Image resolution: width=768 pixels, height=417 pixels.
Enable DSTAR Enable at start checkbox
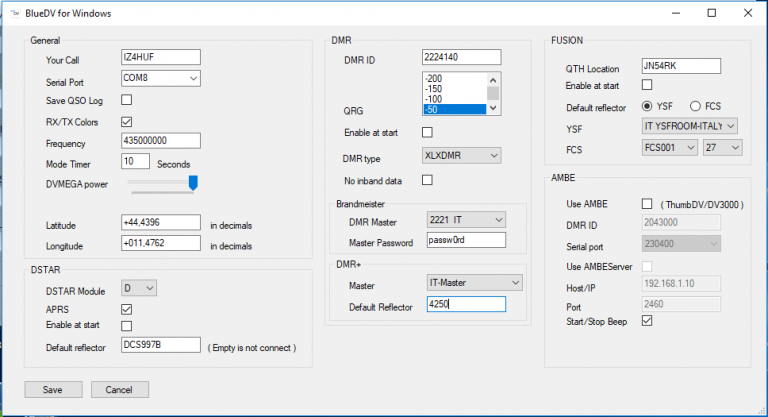coord(126,326)
